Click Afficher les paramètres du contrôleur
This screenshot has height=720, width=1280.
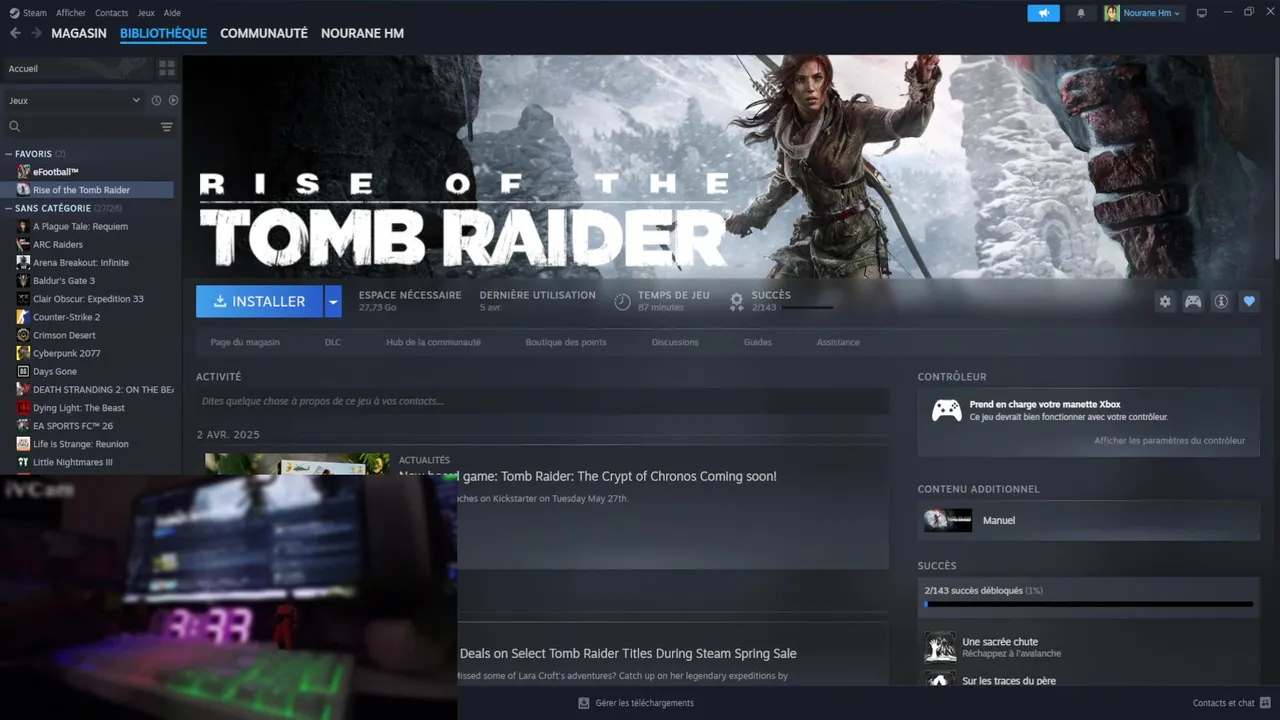coord(1170,441)
